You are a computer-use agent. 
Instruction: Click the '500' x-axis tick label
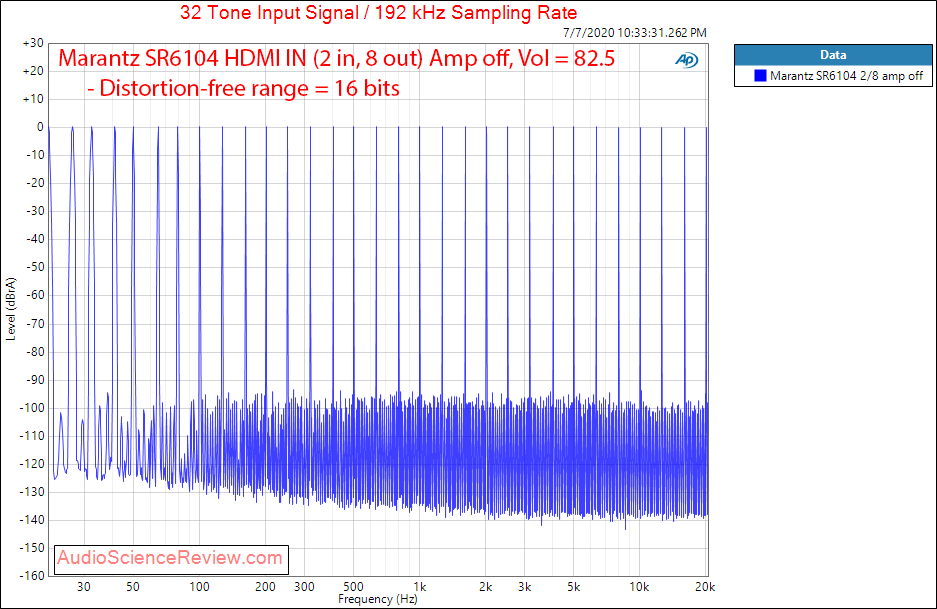[x=353, y=587]
